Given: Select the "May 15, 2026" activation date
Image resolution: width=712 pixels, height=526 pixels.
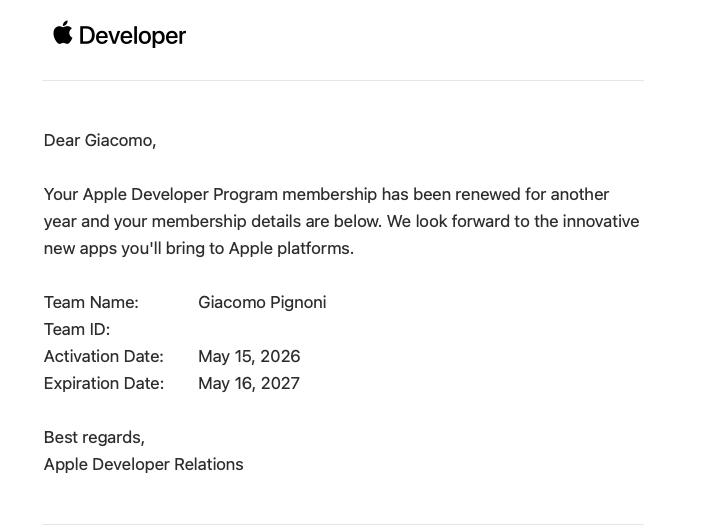Looking at the screenshot, I should click(x=249, y=357).
